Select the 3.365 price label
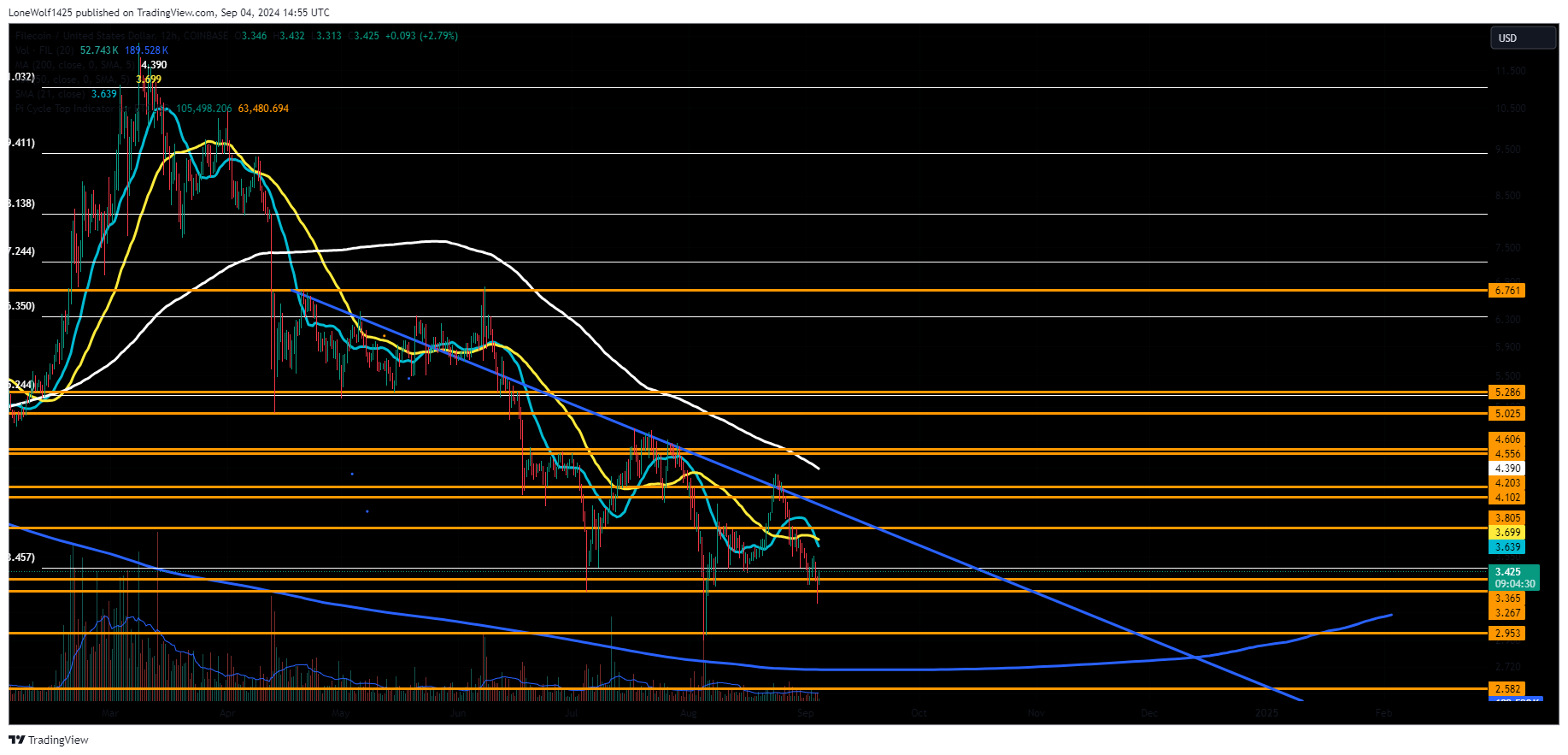Viewport: 1568px width, 755px height. (1506, 599)
